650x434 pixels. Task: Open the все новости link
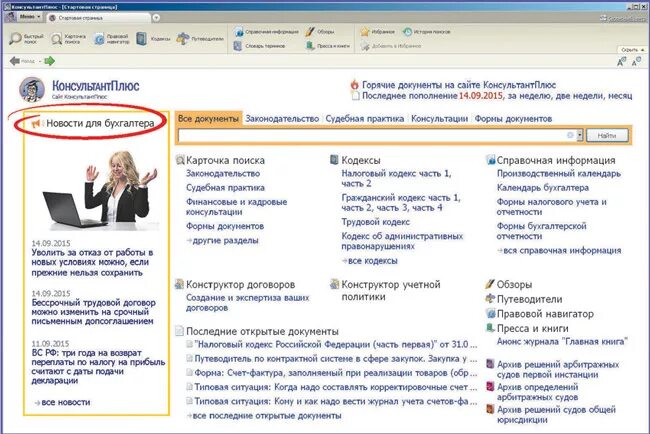coord(65,402)
